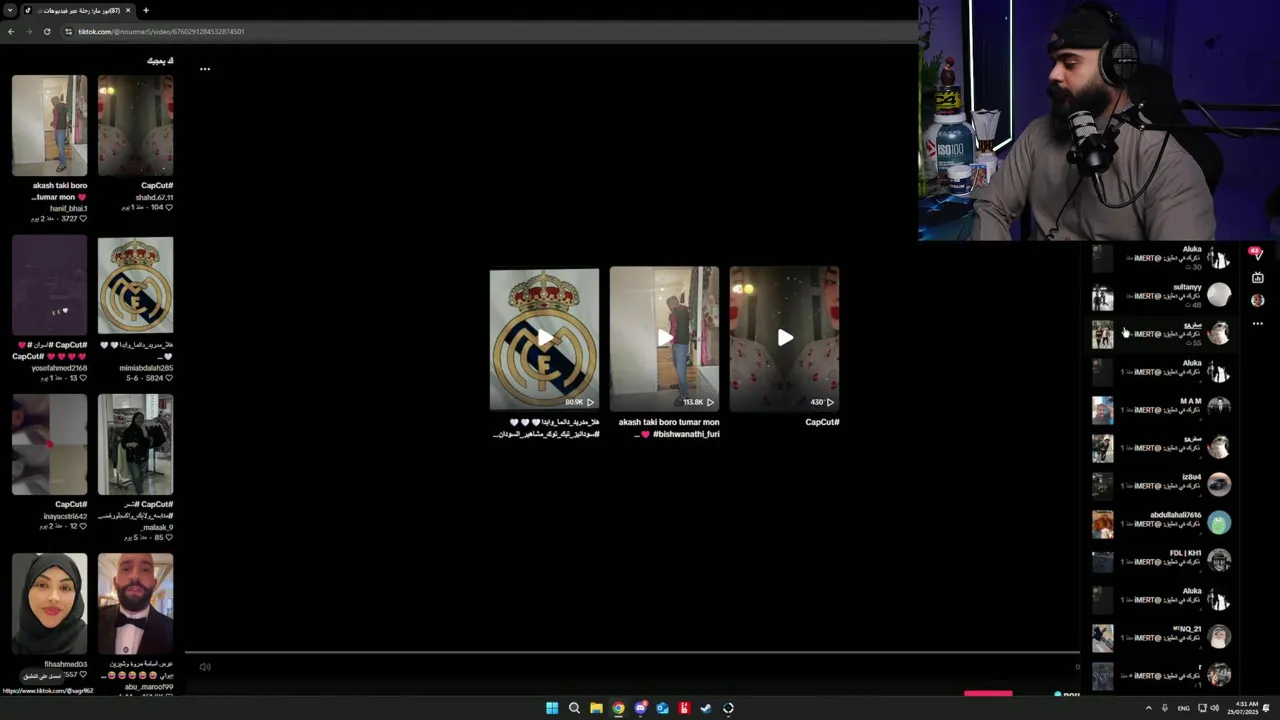The image size is (1280, 720).
Task: Click iz8u4 car avatar
Action: [x=1219, y=485]
